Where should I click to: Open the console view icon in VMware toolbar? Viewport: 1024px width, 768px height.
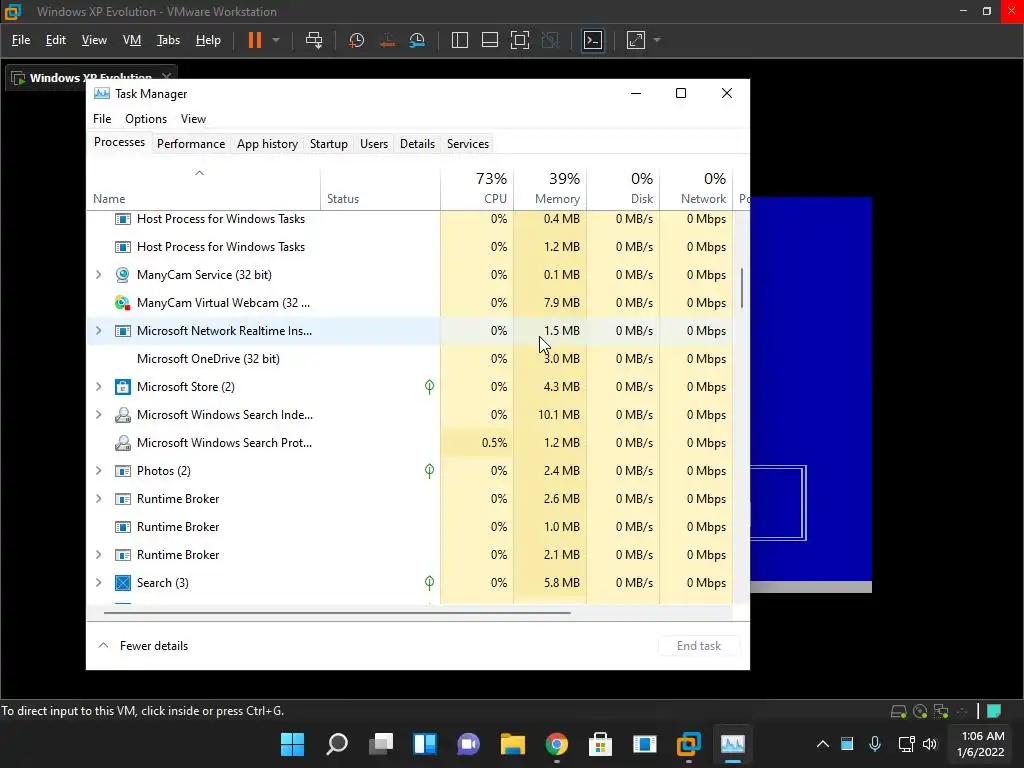(593, 40)
